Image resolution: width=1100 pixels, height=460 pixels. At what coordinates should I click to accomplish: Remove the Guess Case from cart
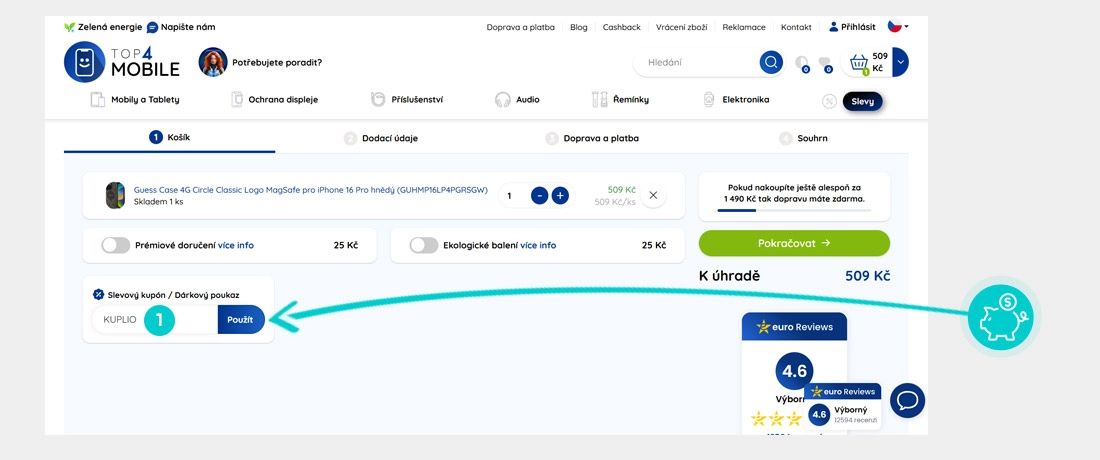coord(653,195)
